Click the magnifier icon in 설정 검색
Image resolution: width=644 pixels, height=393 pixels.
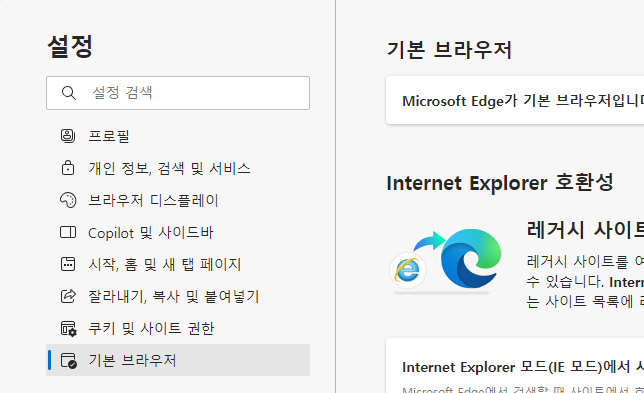pos(69,93)
